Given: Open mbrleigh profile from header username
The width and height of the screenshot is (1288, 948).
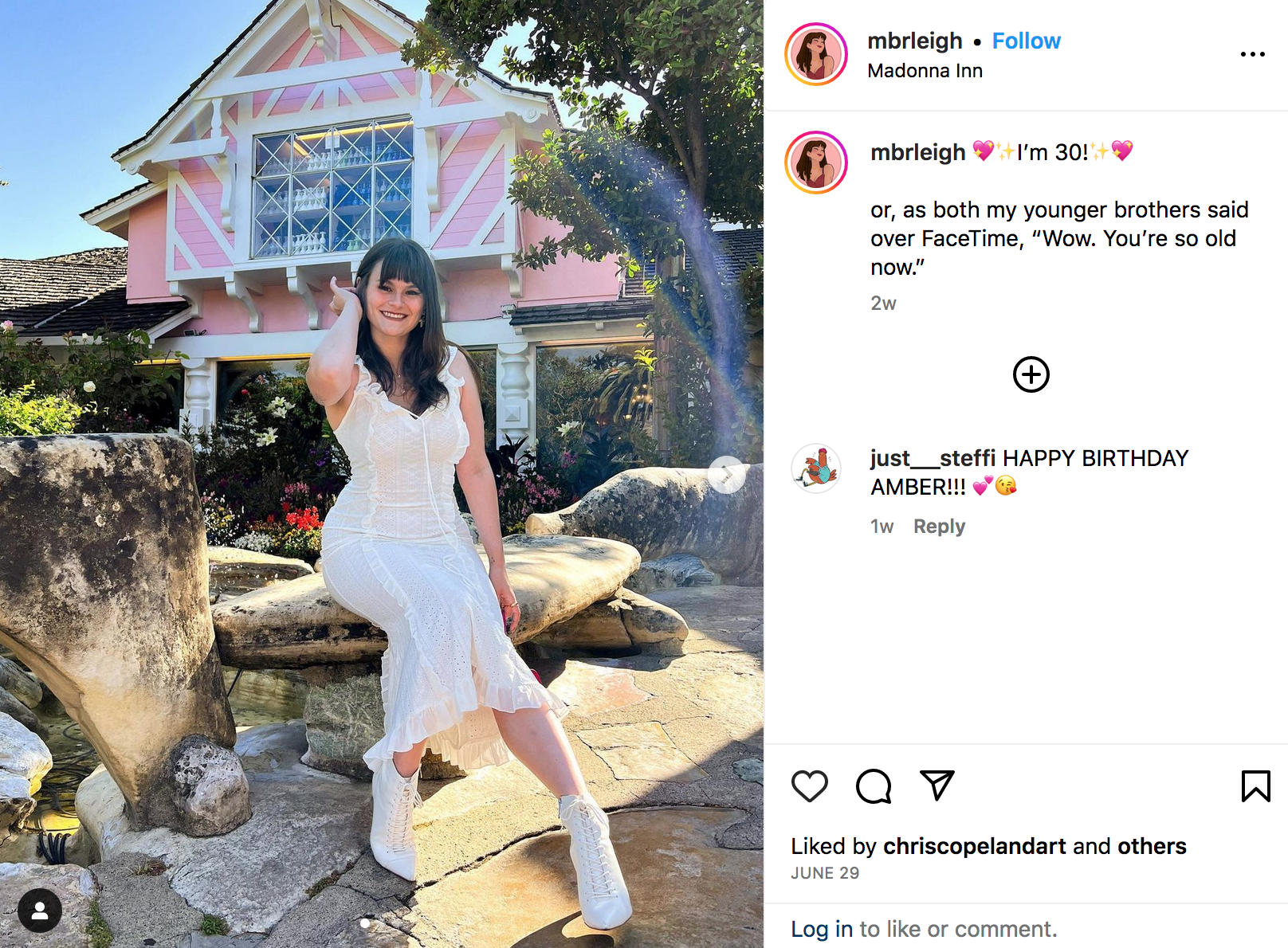Looking at the screenshot, I should (x=914, y=41).
